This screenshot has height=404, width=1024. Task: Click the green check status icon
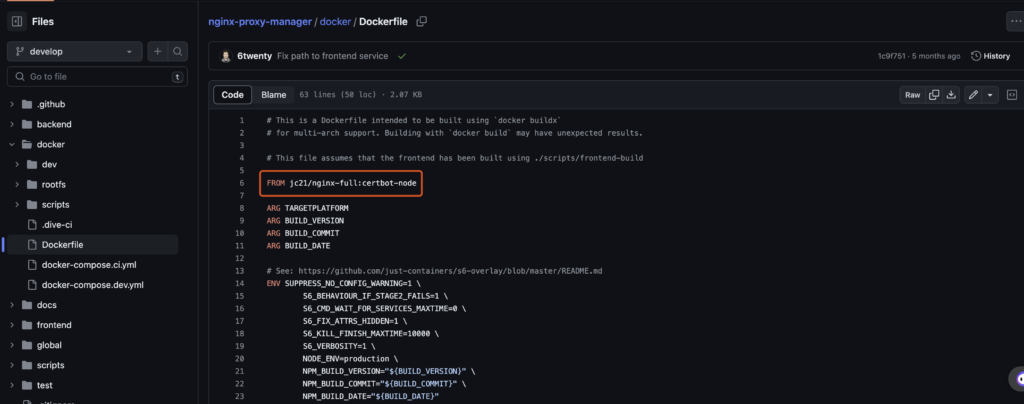click(402, 56)
